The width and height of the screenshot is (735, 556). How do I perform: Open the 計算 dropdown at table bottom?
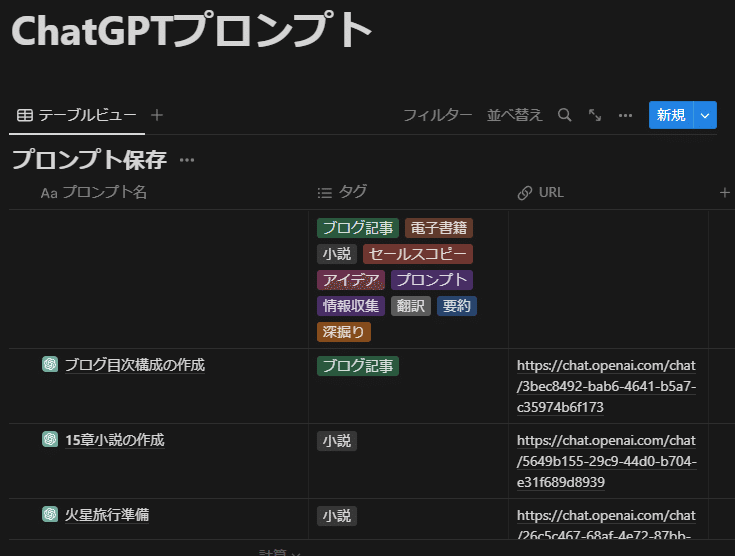click(x=279, y=552)
